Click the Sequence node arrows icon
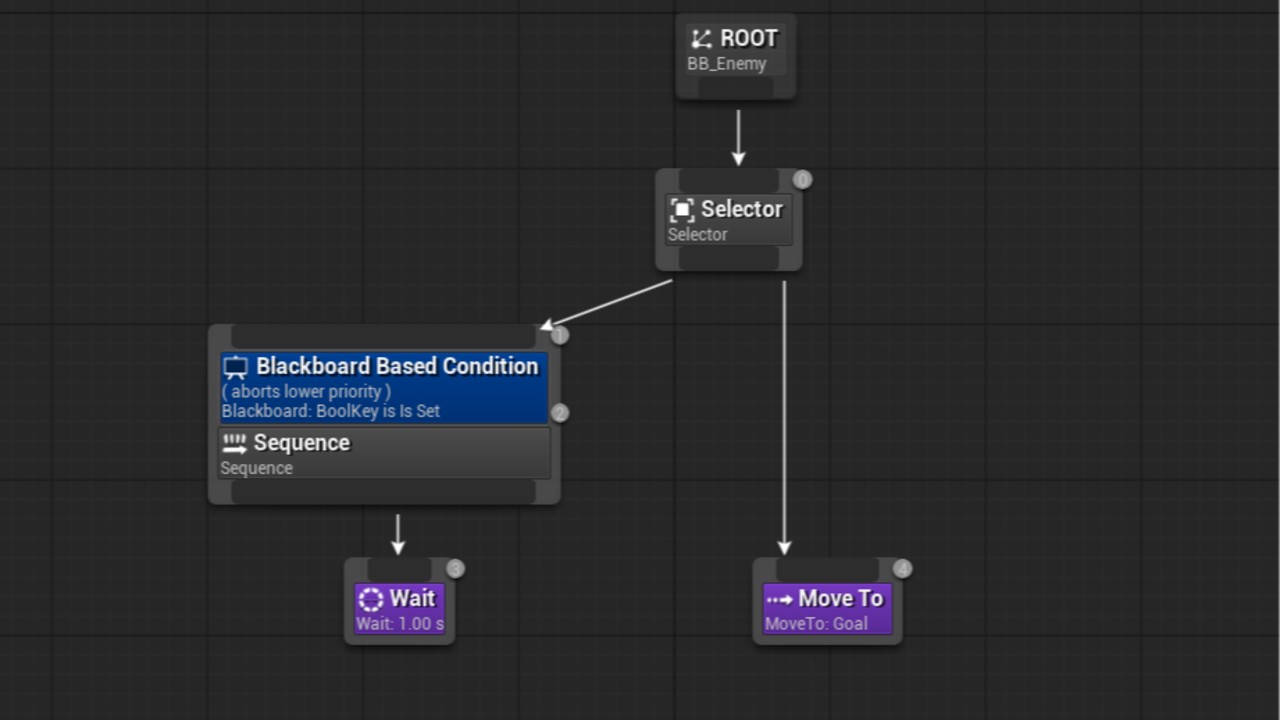1280x720 pixels. 235,443
